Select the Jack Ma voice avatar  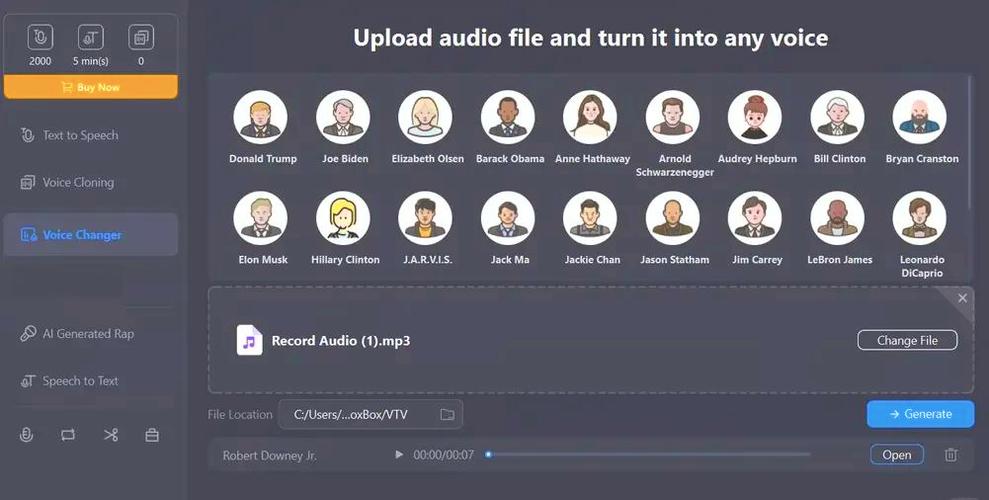click(508, 218)
